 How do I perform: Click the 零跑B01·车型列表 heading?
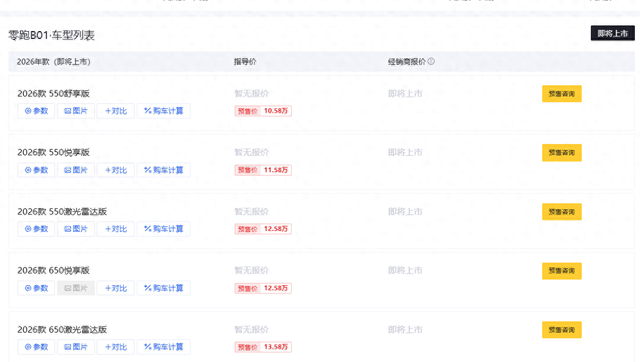[x=51, y=35]
